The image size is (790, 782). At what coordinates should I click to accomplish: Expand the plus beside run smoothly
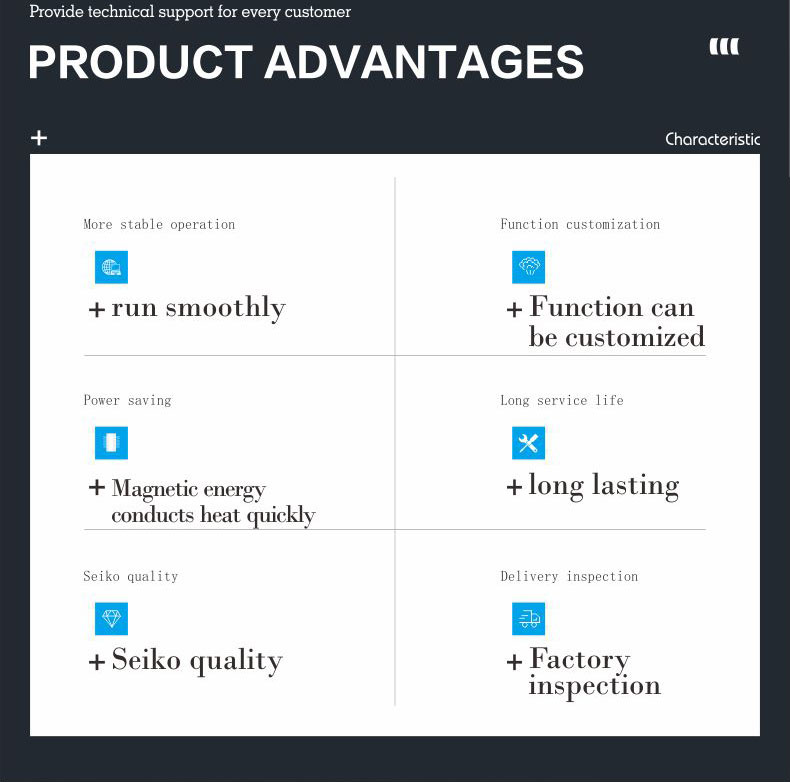97,310
